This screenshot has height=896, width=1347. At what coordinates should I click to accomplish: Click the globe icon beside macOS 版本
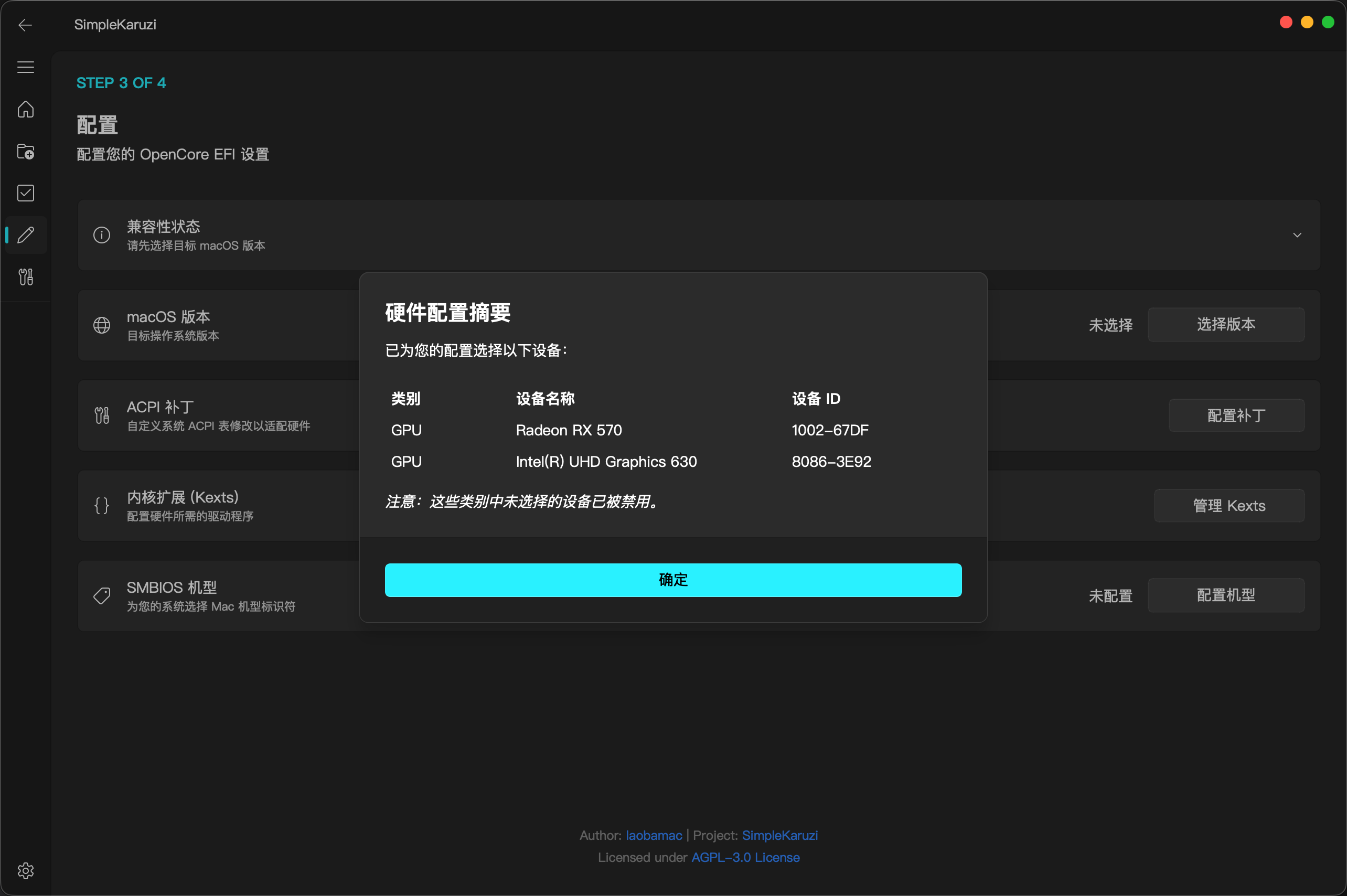[x=102, y=325]
